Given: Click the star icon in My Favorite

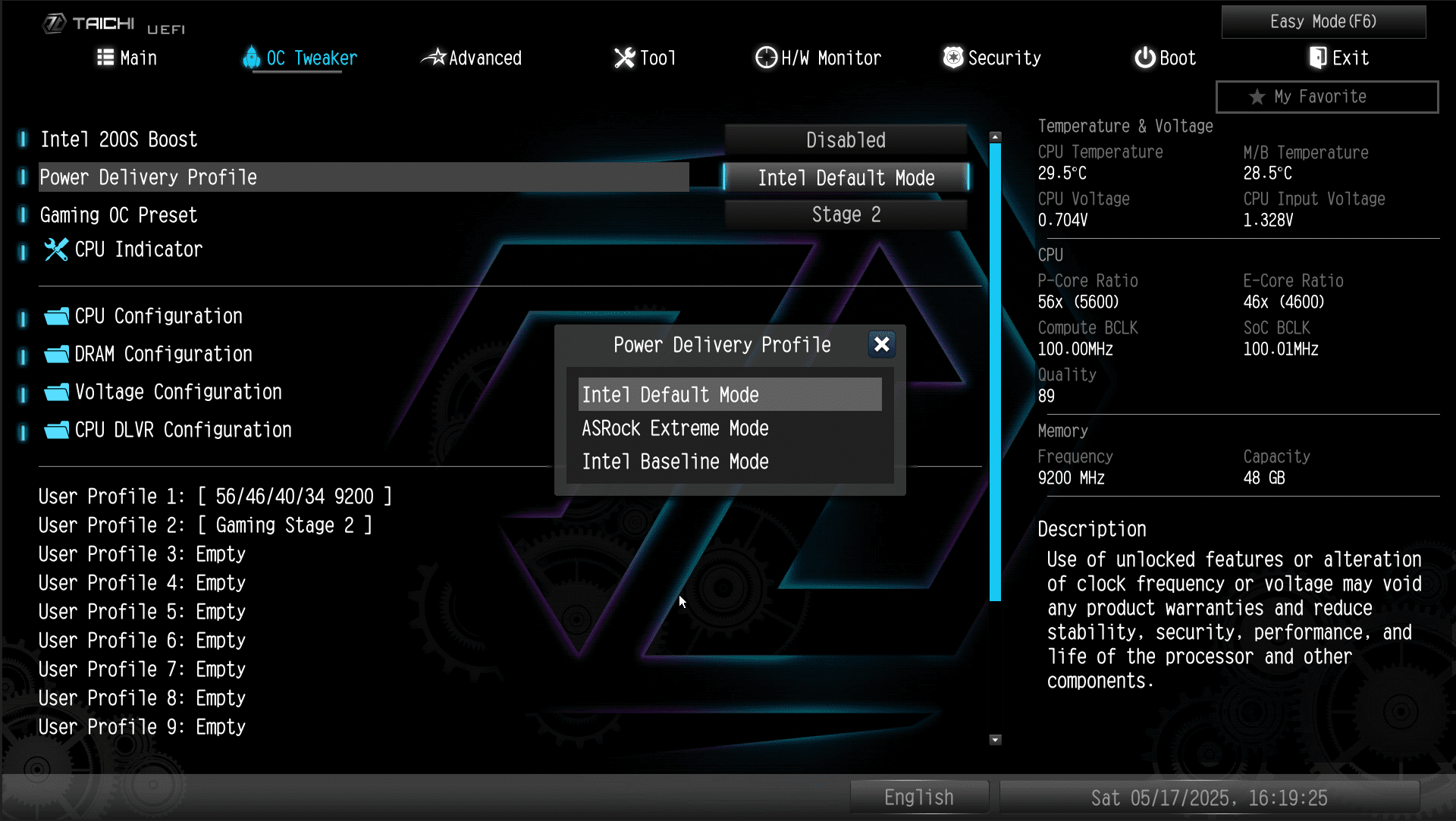Looking at the screenshot, I should (1257, 97).
